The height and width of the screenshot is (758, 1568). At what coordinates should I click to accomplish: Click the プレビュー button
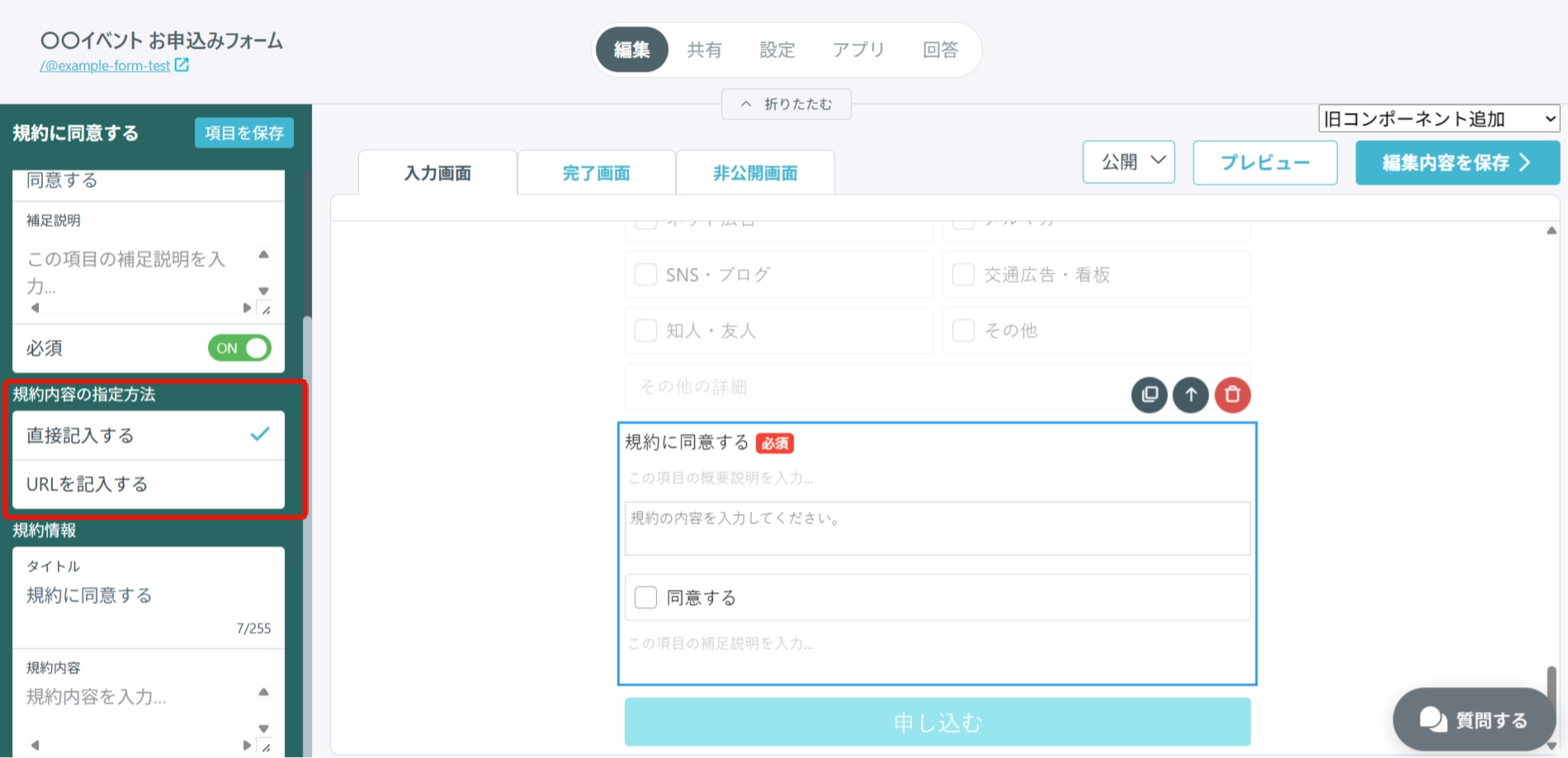[x=1265, y=162]
